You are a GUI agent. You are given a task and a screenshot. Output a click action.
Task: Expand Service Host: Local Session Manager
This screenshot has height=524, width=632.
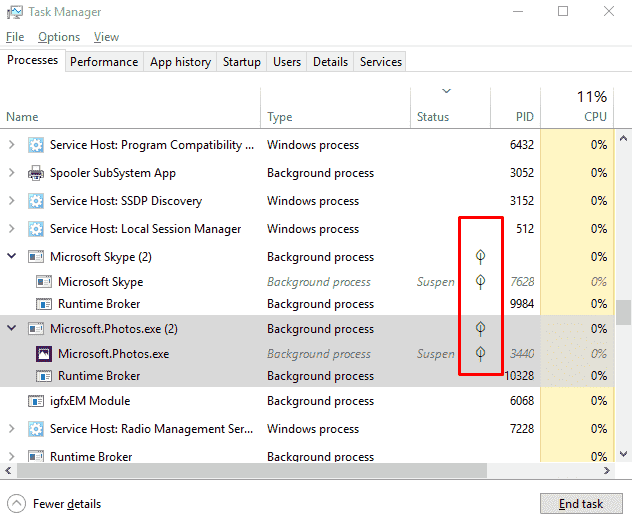[12, 229]
